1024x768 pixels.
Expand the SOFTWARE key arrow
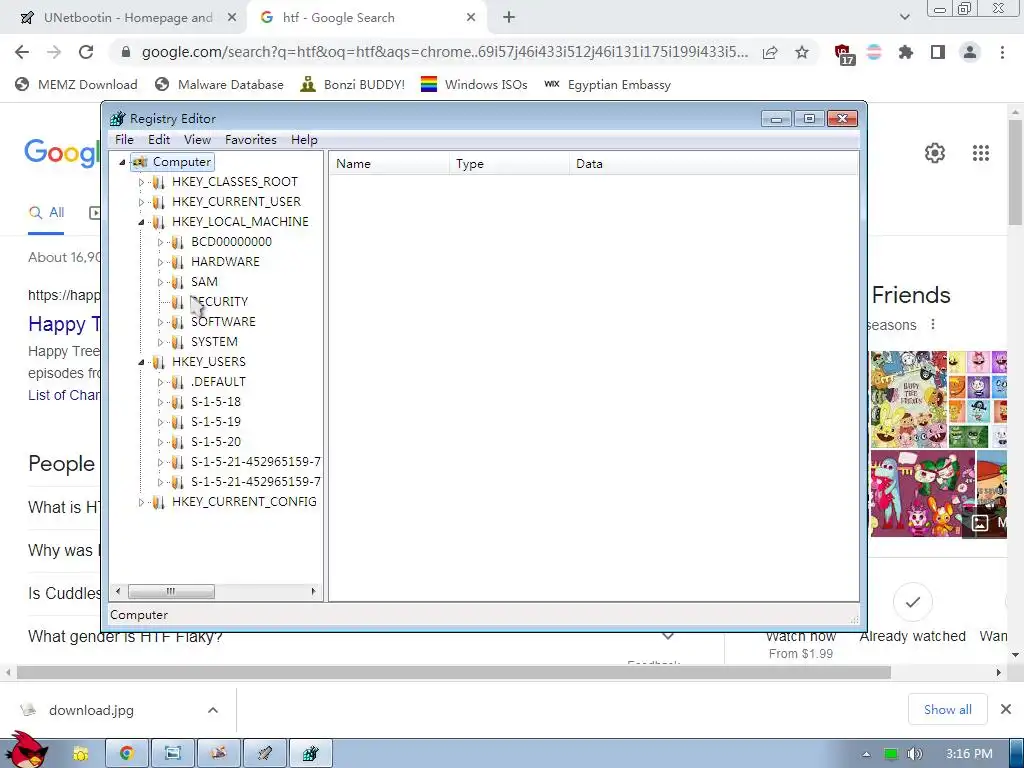(160, 323)
